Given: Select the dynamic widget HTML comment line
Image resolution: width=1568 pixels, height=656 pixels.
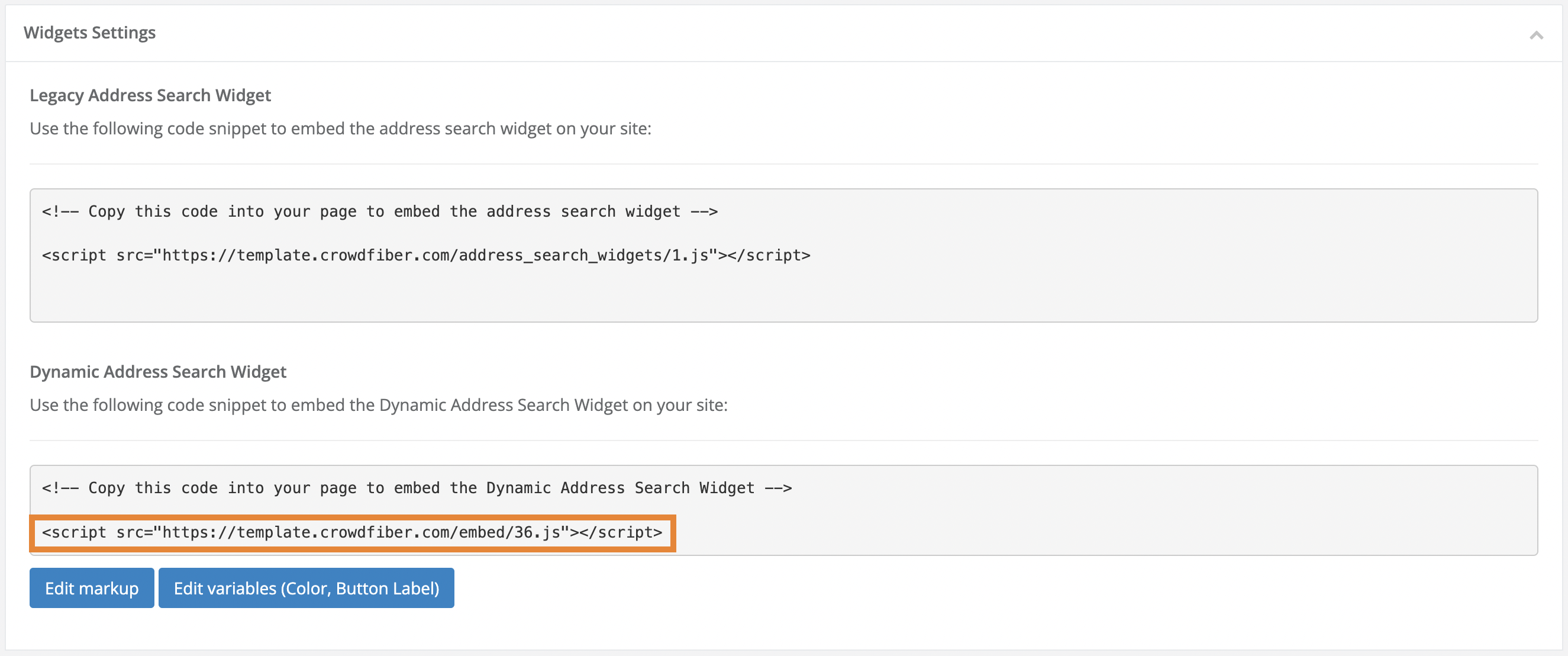Looking at the screenshot, I should 416,487.
